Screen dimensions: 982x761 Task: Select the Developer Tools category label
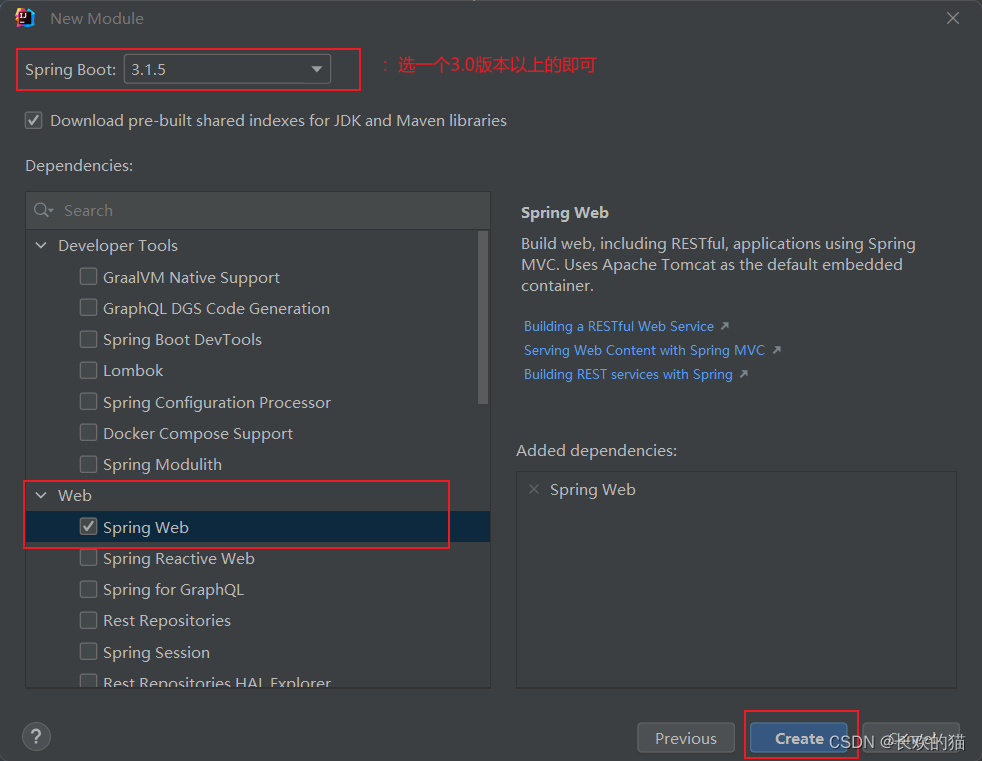[118, 246]
